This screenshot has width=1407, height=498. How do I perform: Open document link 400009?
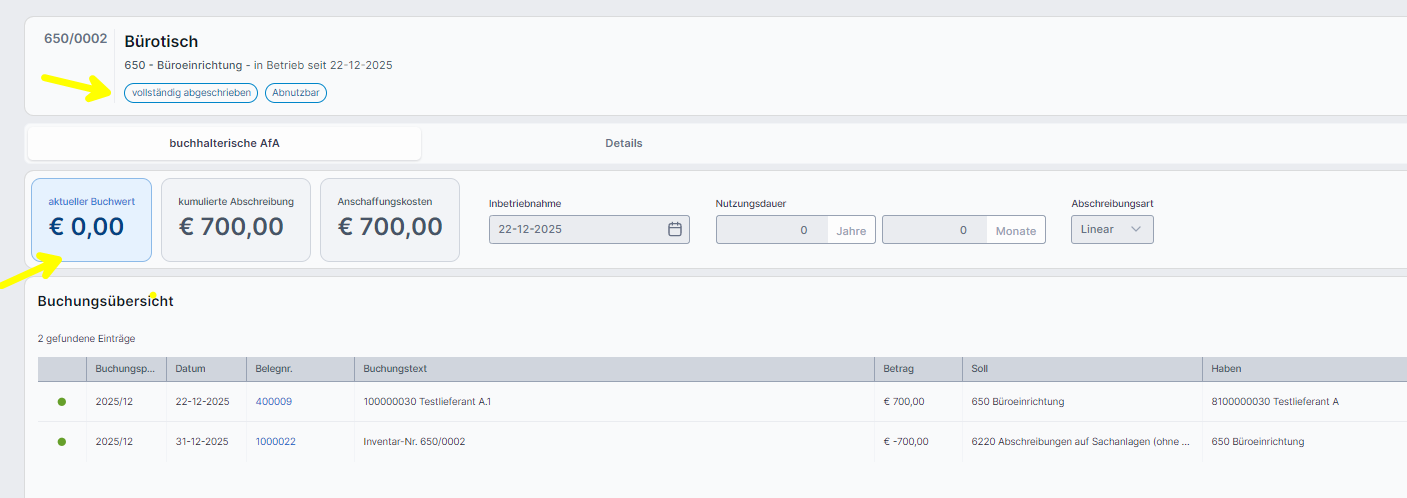pyautogui.click(x=273, y=402)
